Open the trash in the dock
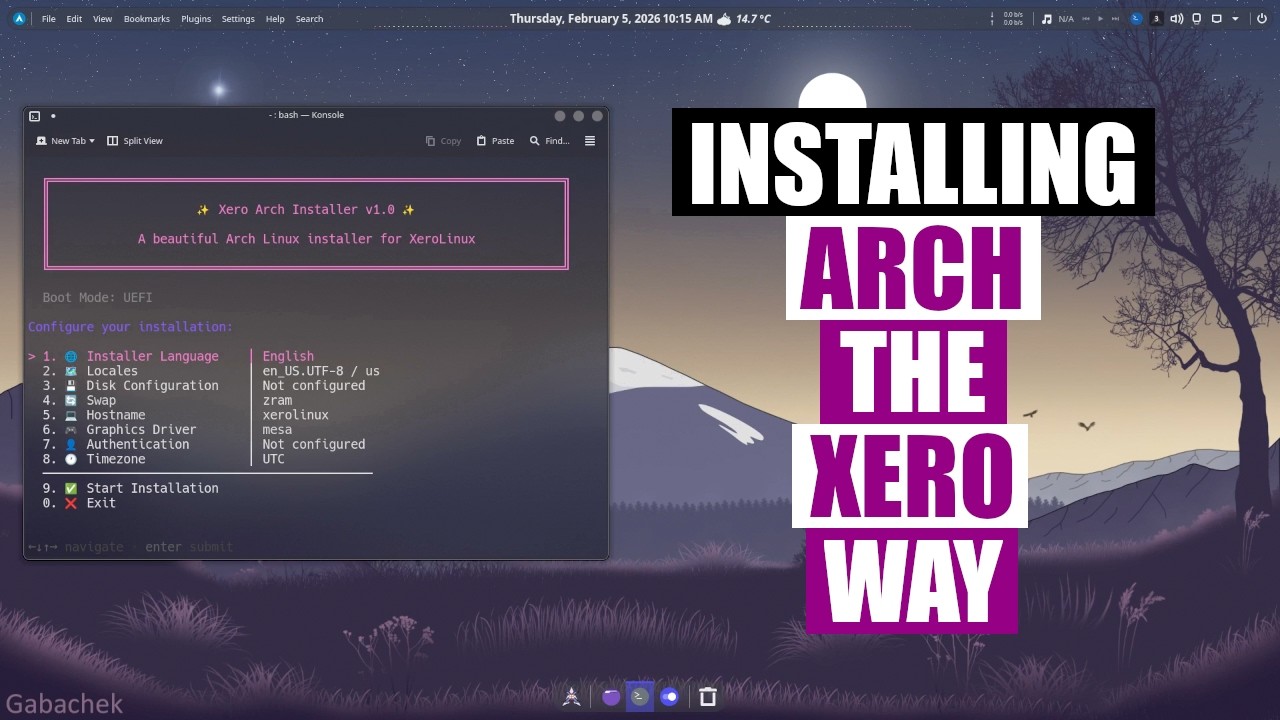 [x=708, y=697]
